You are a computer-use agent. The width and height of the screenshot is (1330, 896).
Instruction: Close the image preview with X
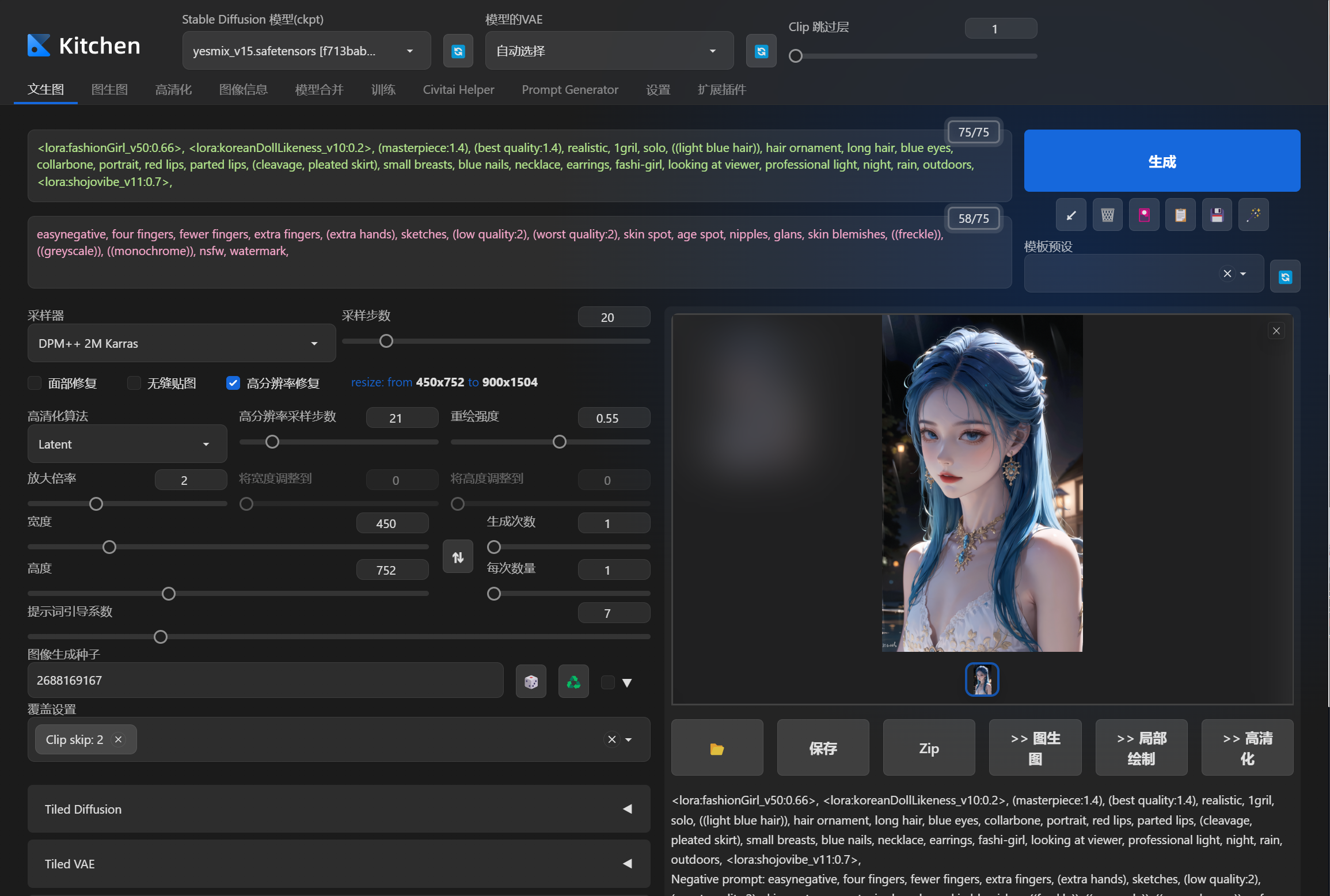click(1276, 331)
